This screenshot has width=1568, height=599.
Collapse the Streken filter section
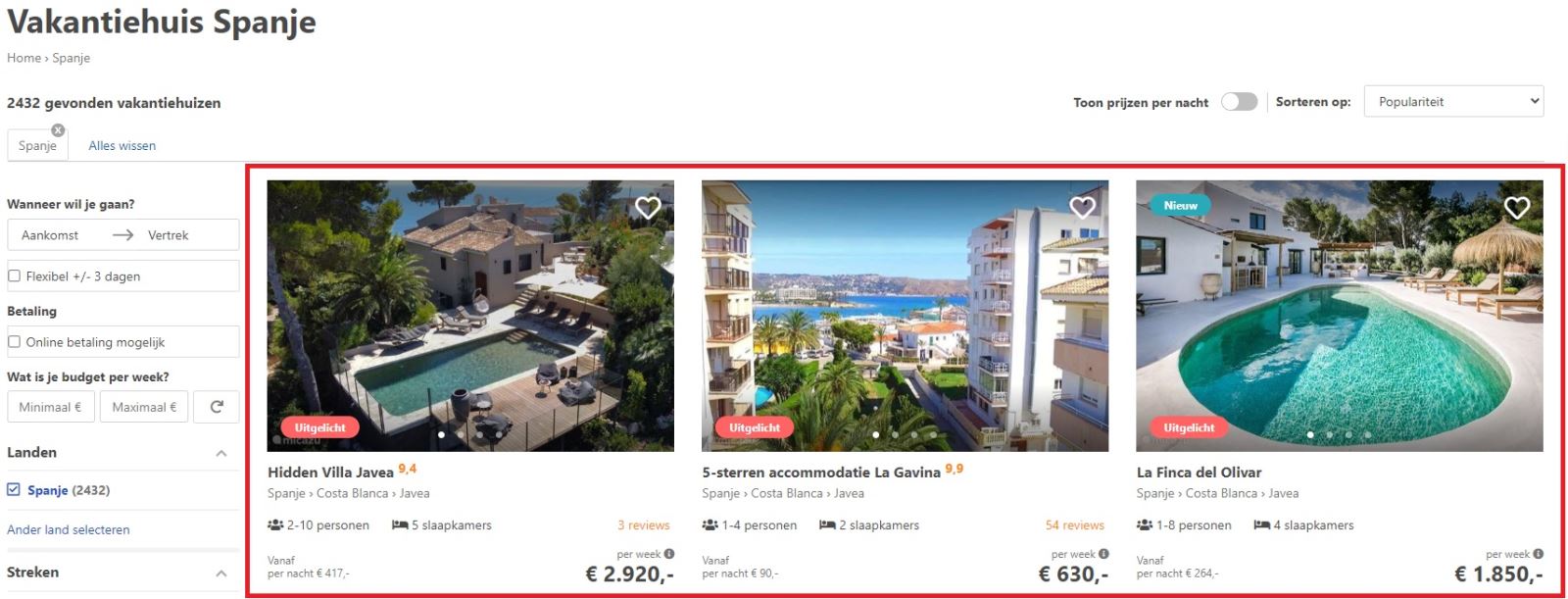point(221,573)
